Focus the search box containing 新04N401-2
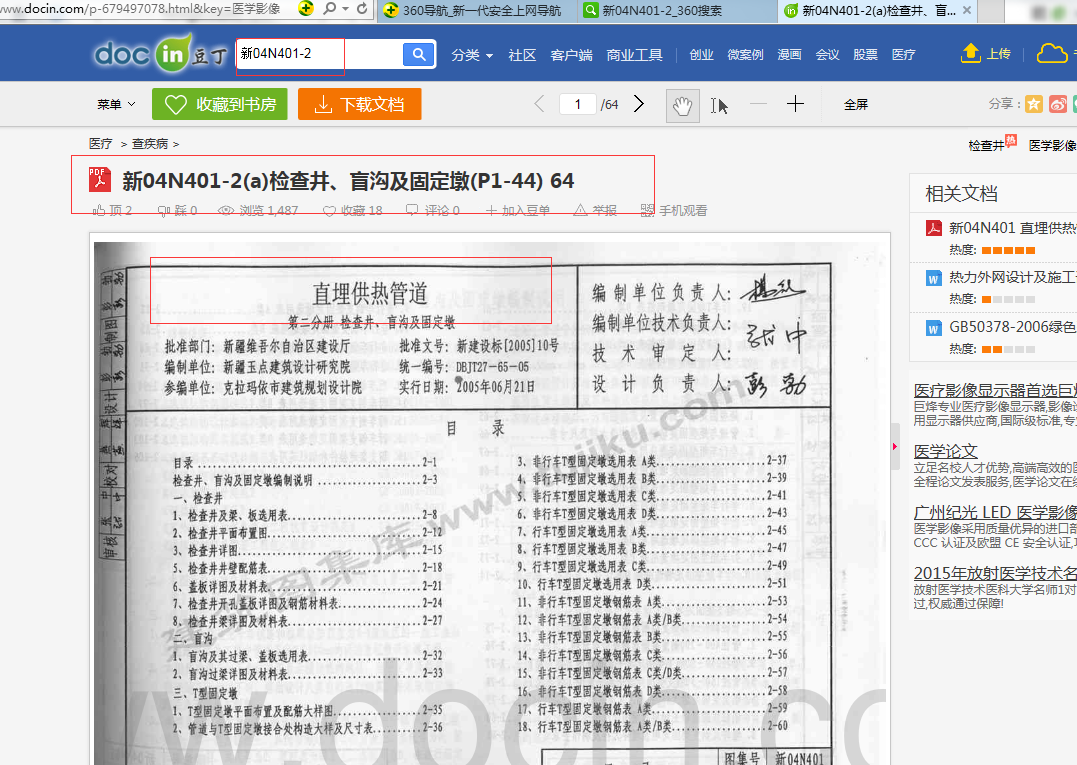 [x=319, y=54]
